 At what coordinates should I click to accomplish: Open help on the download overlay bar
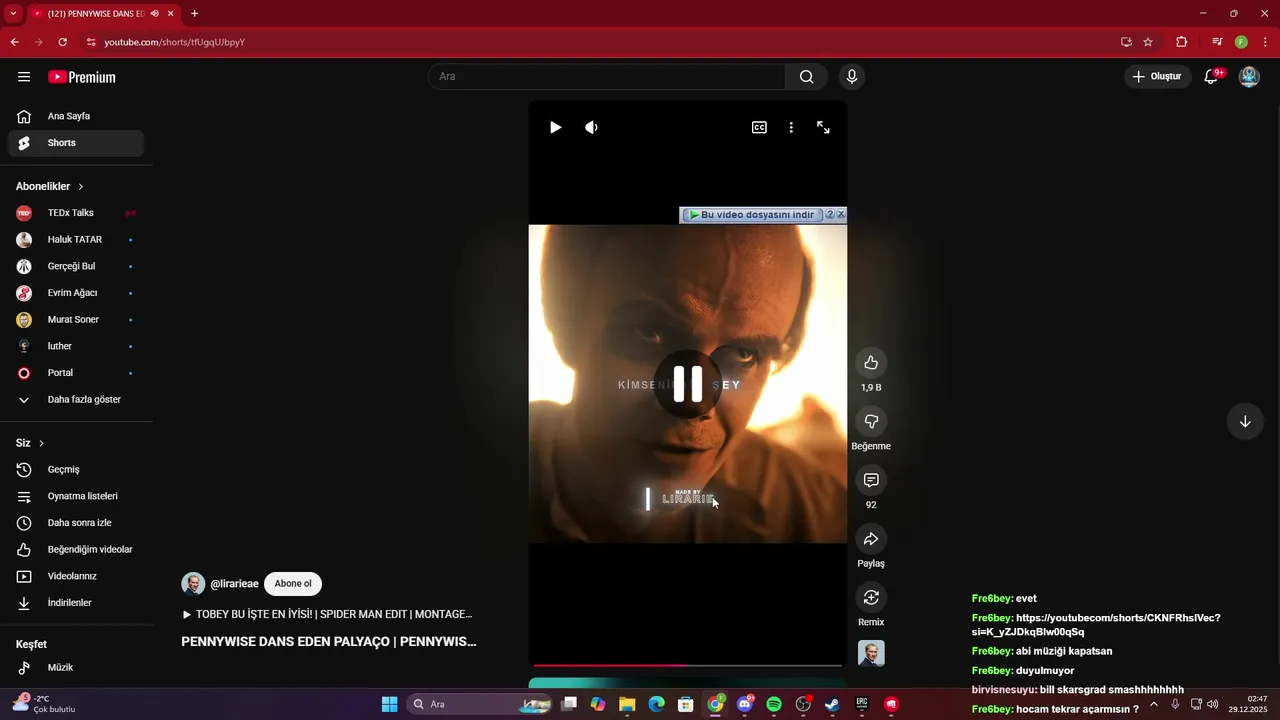(830, 215)
